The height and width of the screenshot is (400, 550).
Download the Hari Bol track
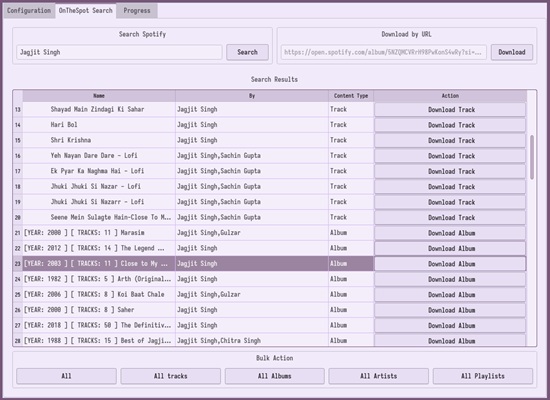(x=450, y=125)
